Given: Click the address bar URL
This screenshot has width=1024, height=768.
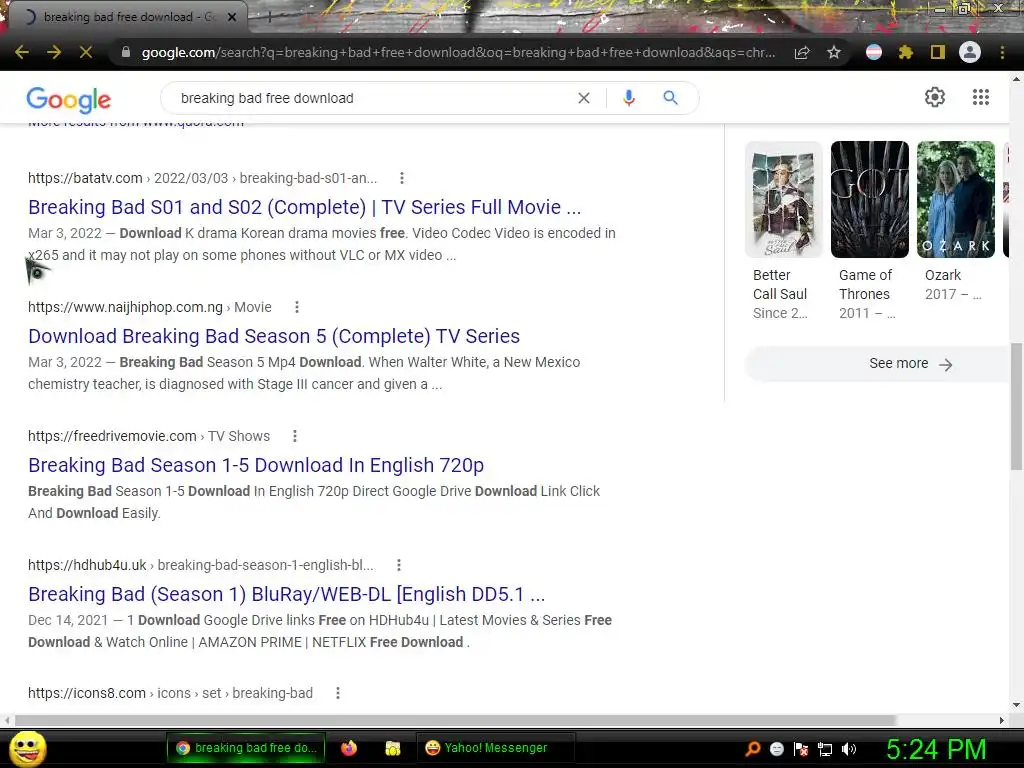Looking at the screenshot, I should (458, 52).
